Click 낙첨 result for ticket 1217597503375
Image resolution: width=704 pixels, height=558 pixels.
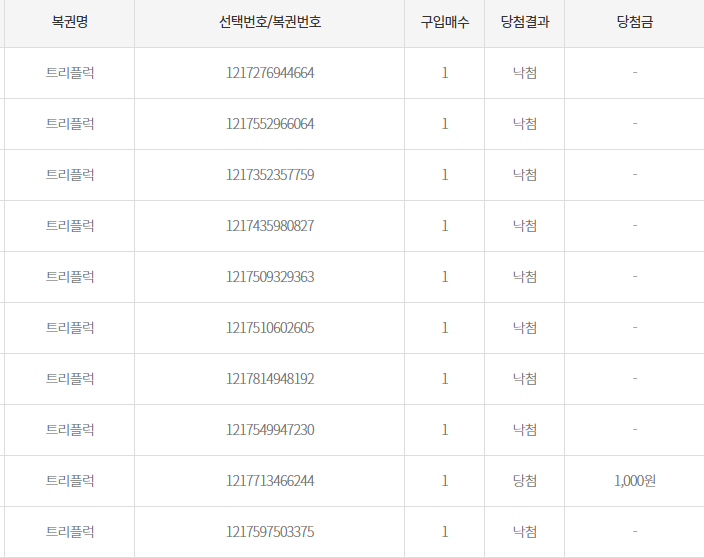[525, 532]
